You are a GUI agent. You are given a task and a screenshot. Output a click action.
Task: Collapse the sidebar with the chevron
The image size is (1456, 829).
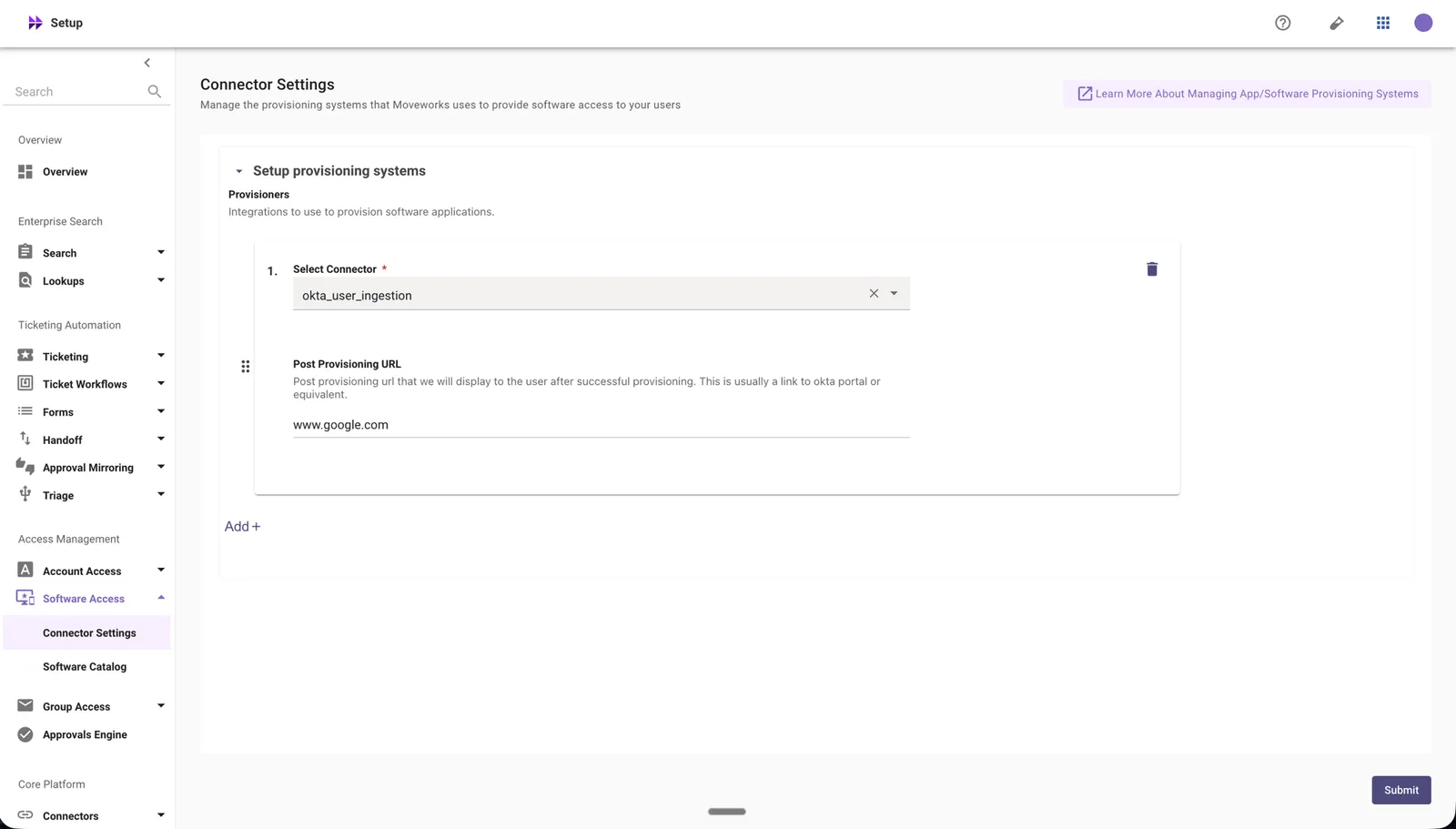147,63
